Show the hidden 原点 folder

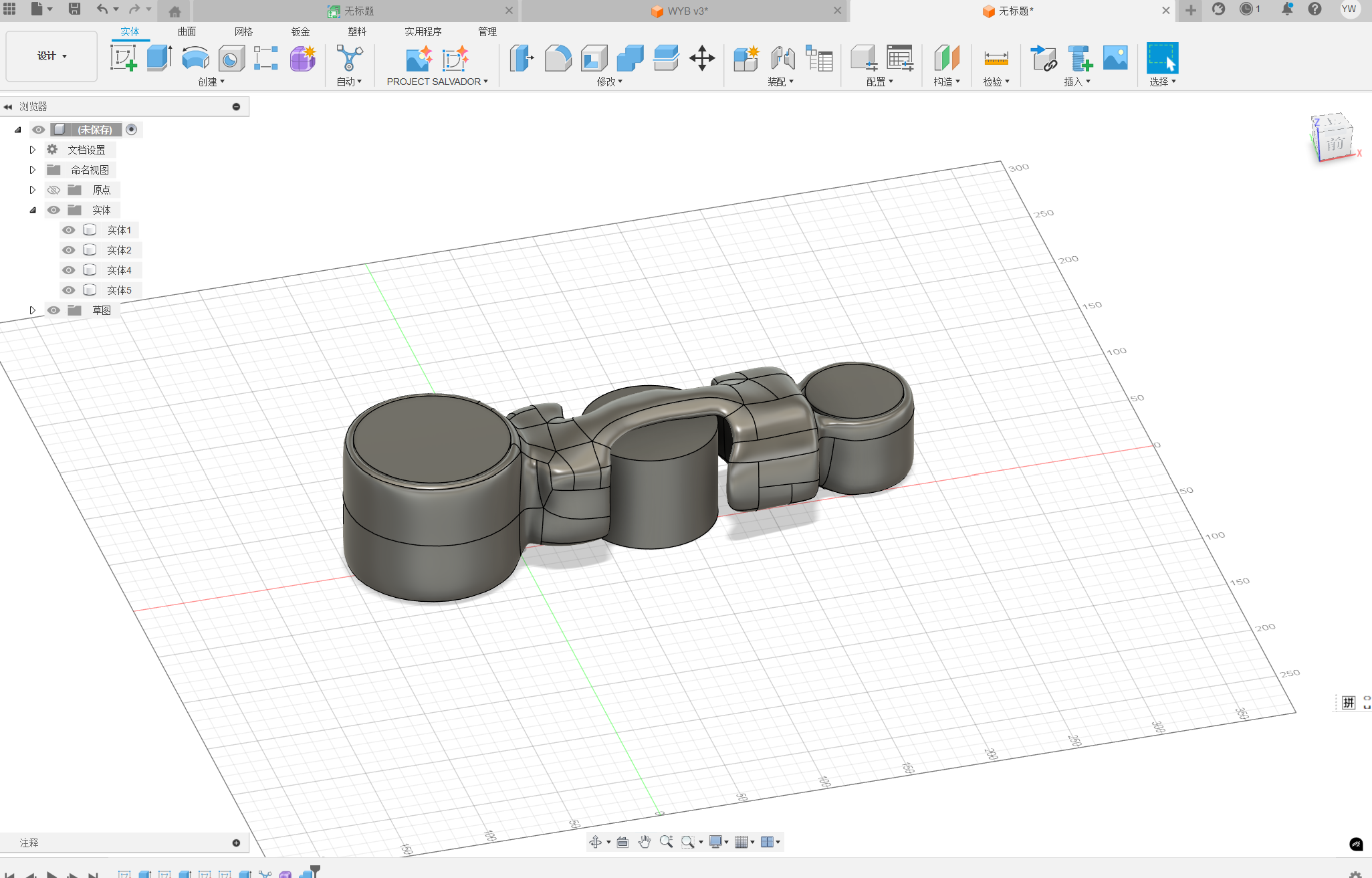tap(54, 190)
